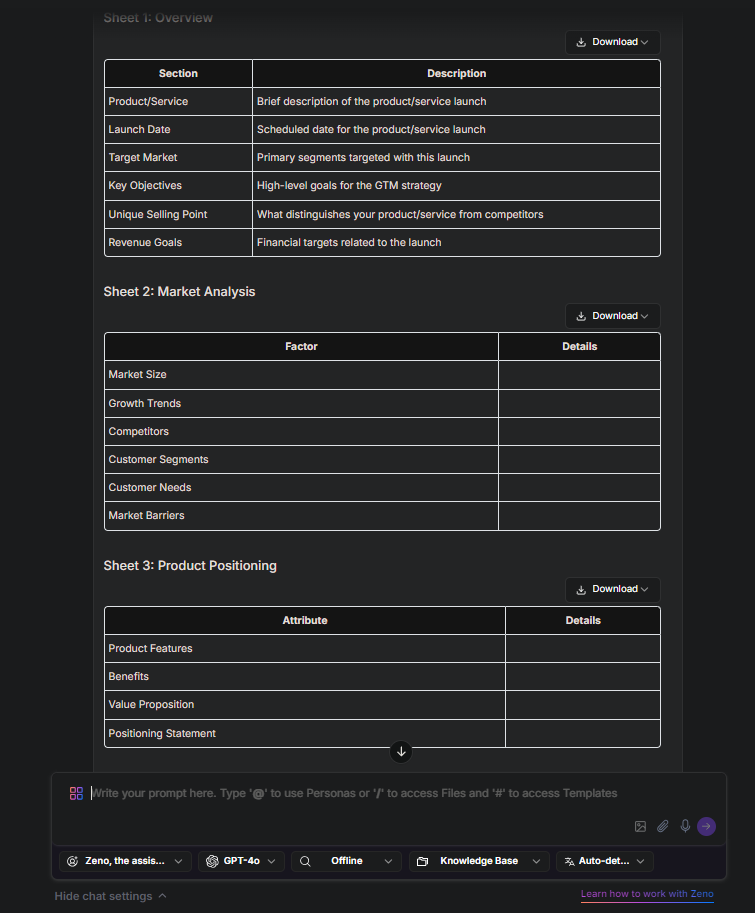Click the folder icon beside Knowledge Base
755x913 pixels.
point(423,861)
